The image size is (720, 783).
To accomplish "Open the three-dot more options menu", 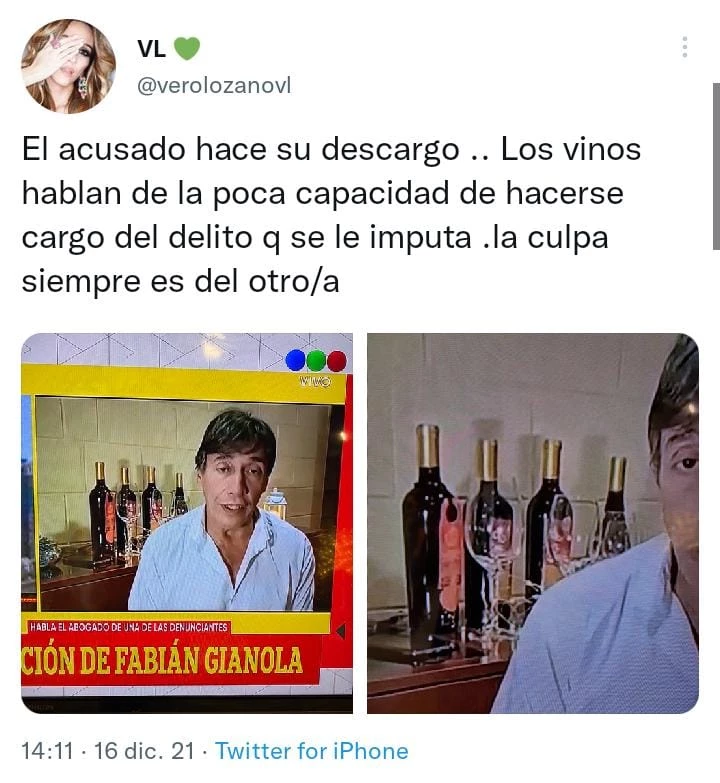I will 685,47.
